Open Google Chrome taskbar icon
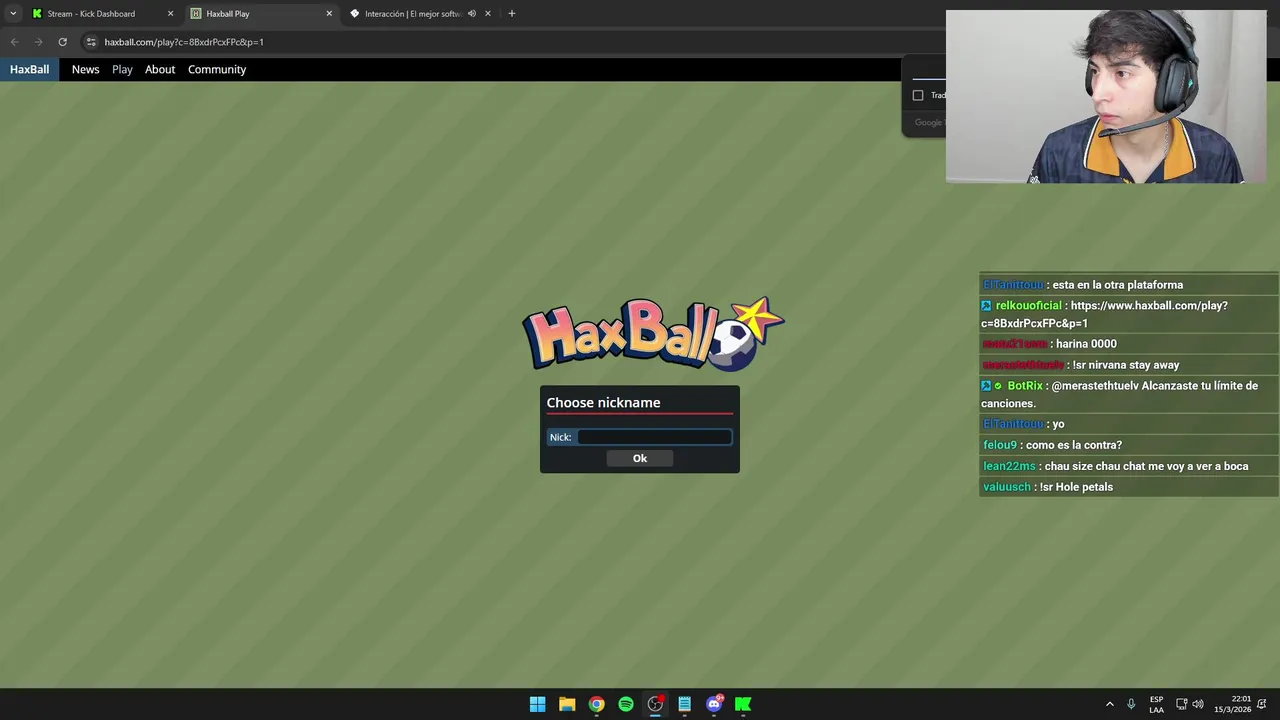 pyautogui.click(x=596, y=704)
